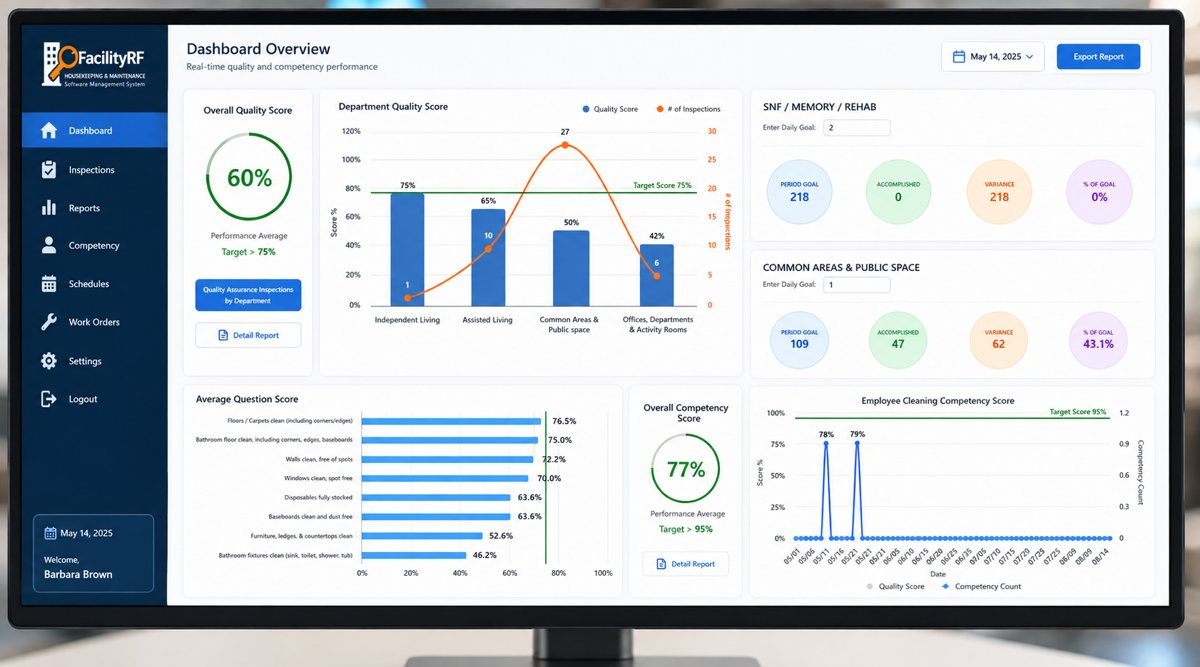Screen dimensions: 1200x667
Task: Click the document icon in quality Detail Report
Action: click(x=224, y=335)
